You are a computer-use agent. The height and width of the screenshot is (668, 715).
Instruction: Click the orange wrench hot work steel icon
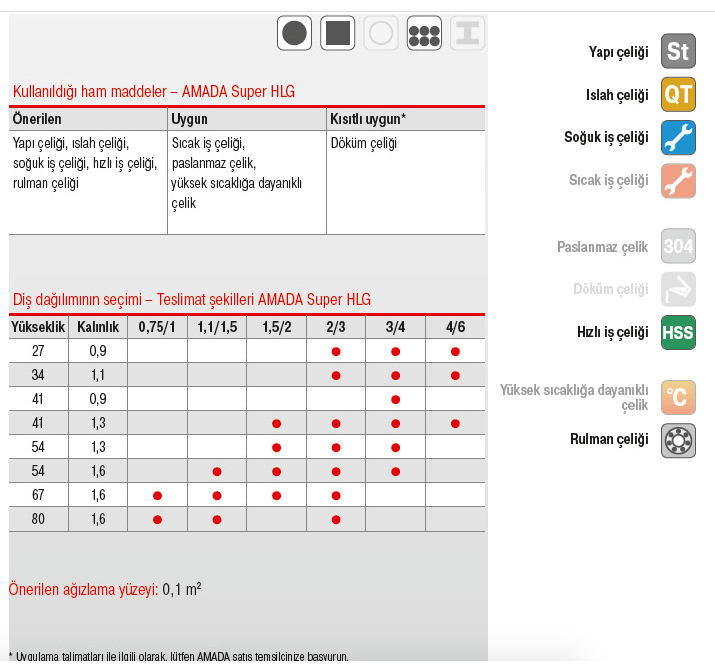click(679, 181)
